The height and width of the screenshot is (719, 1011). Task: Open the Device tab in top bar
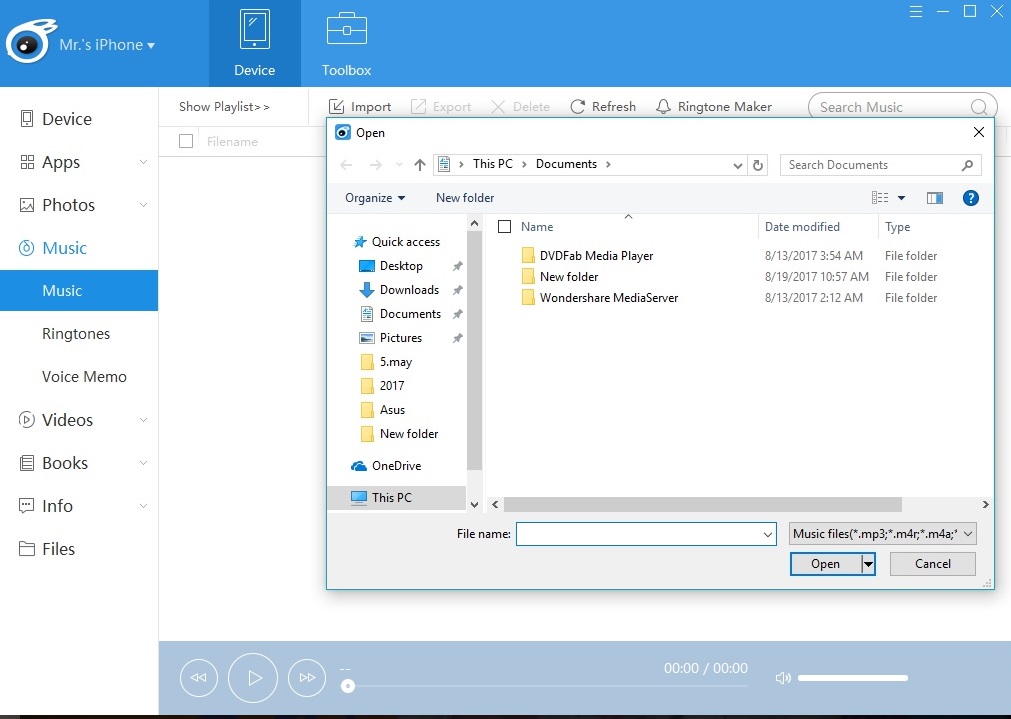pos(254,43)
